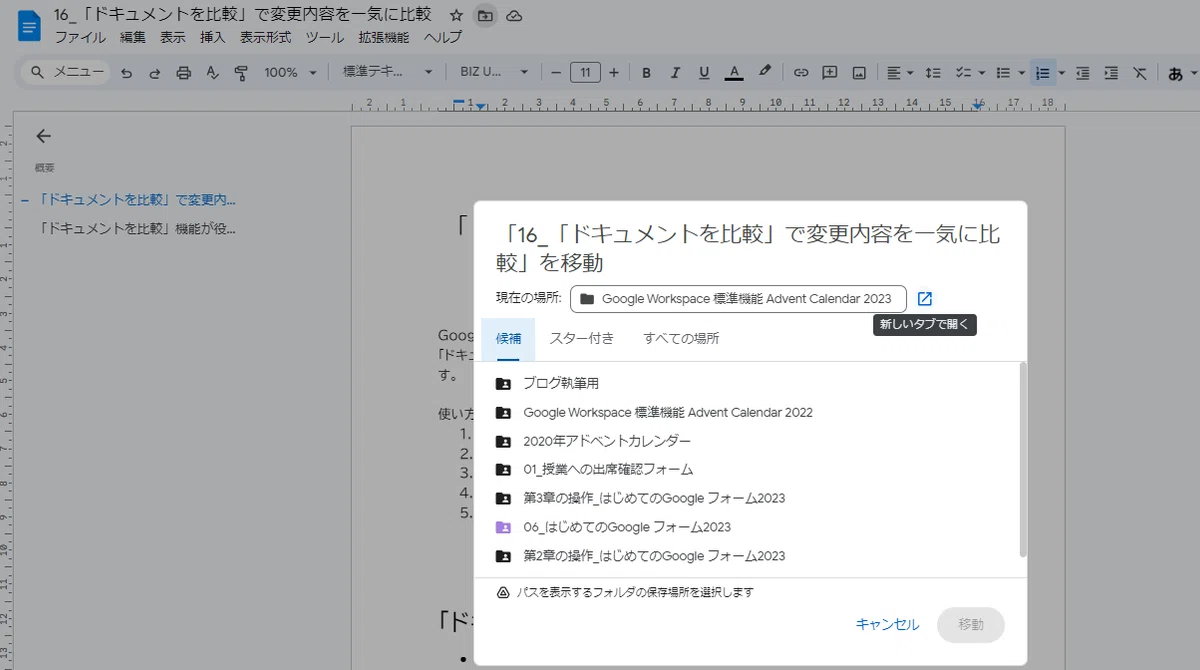Screen dimensions: 1200x670
Task: Check the cloud save status icon
Action: point(514,16)
